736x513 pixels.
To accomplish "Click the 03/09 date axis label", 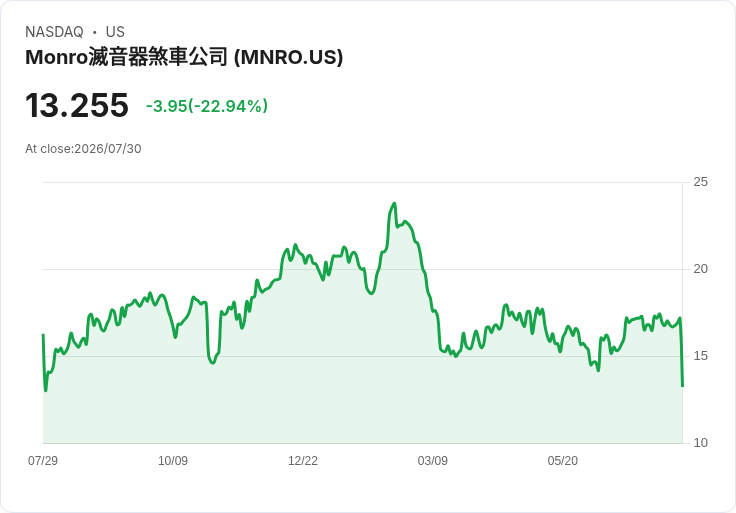I will pos(432,460).
